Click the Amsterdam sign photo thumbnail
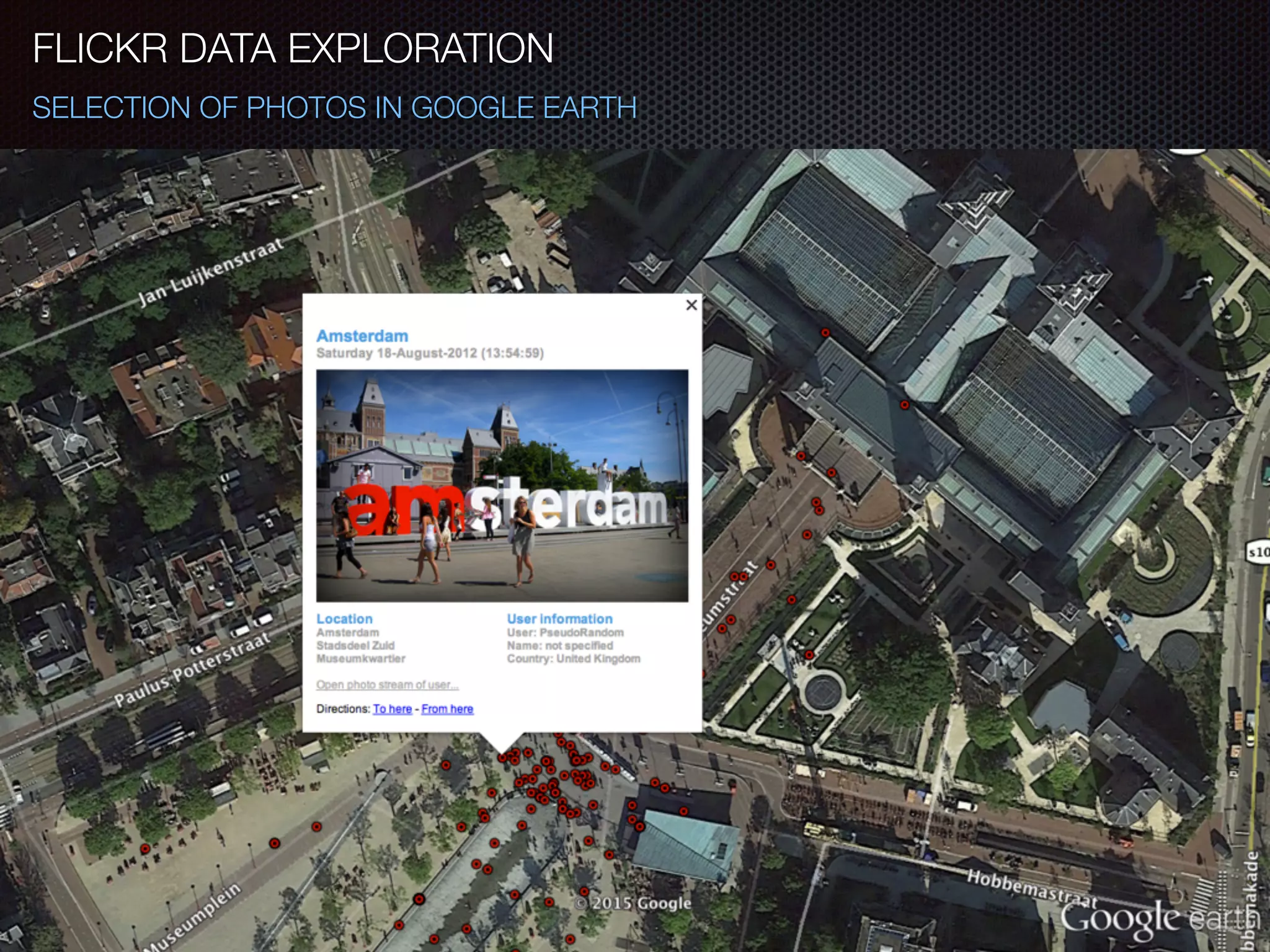This screenshot has height=952, width=1270. pyautogui.click(x=502, y=486)
